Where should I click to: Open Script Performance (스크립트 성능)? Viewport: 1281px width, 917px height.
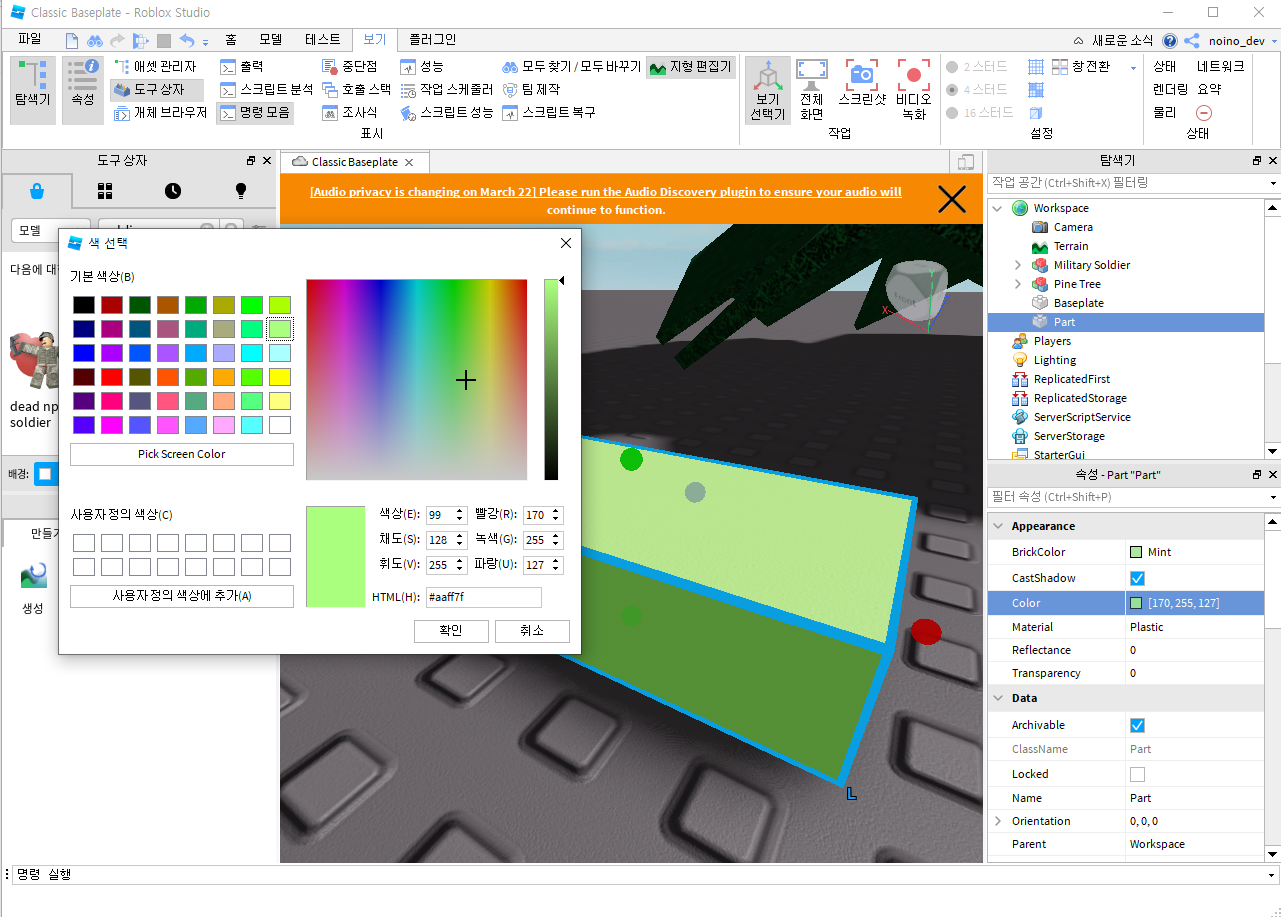click(446, 112)
